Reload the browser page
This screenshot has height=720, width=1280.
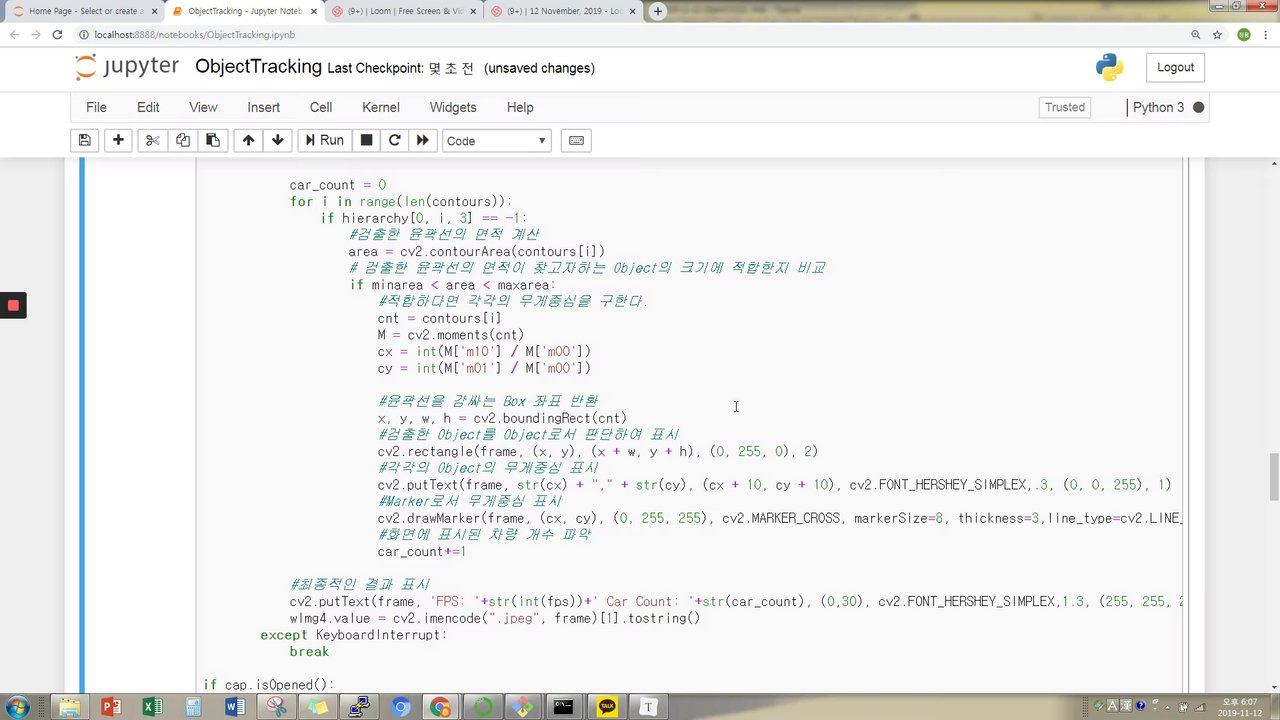(57, 34)
